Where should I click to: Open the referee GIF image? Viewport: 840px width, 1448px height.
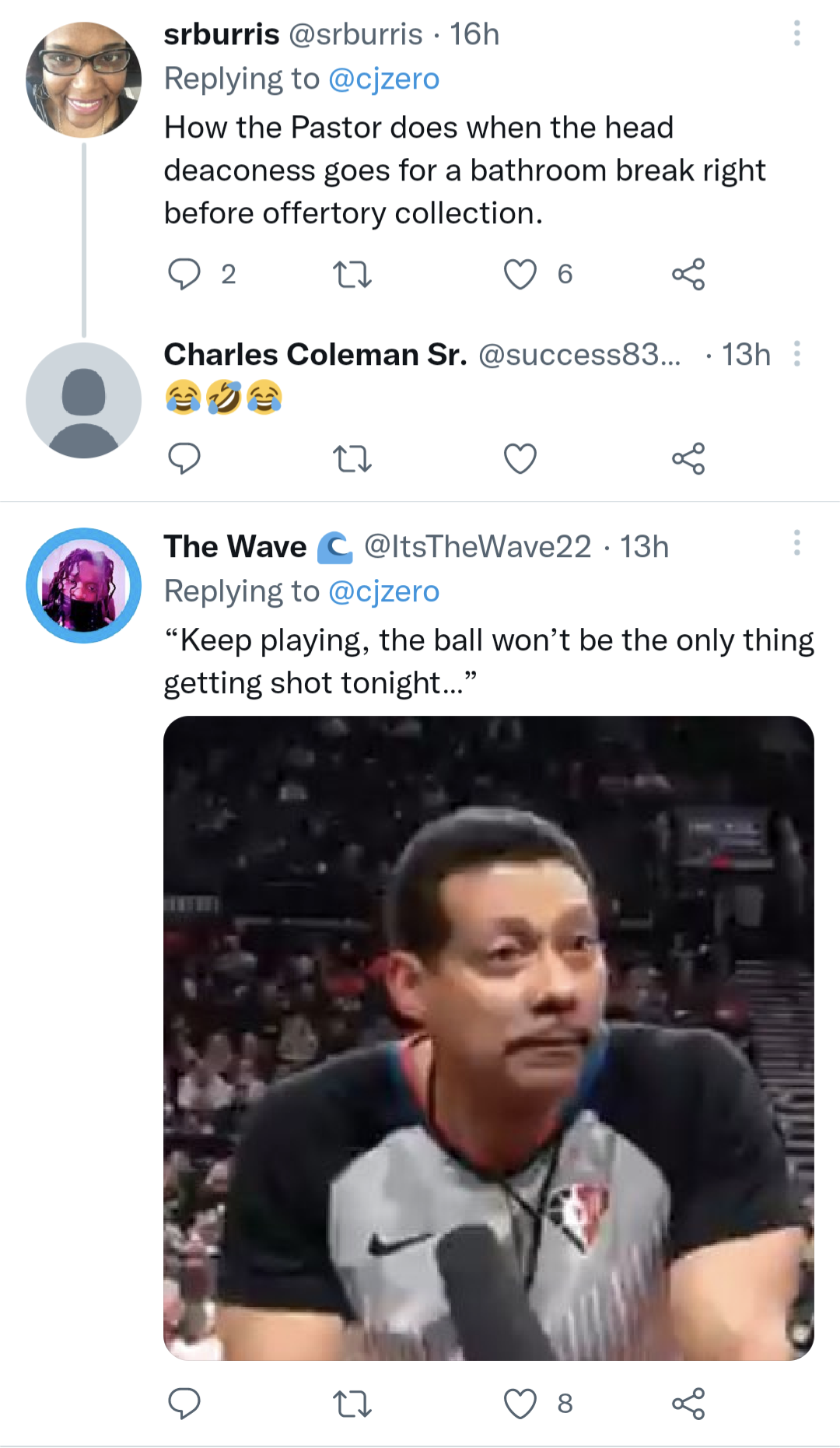[488, 1038]
